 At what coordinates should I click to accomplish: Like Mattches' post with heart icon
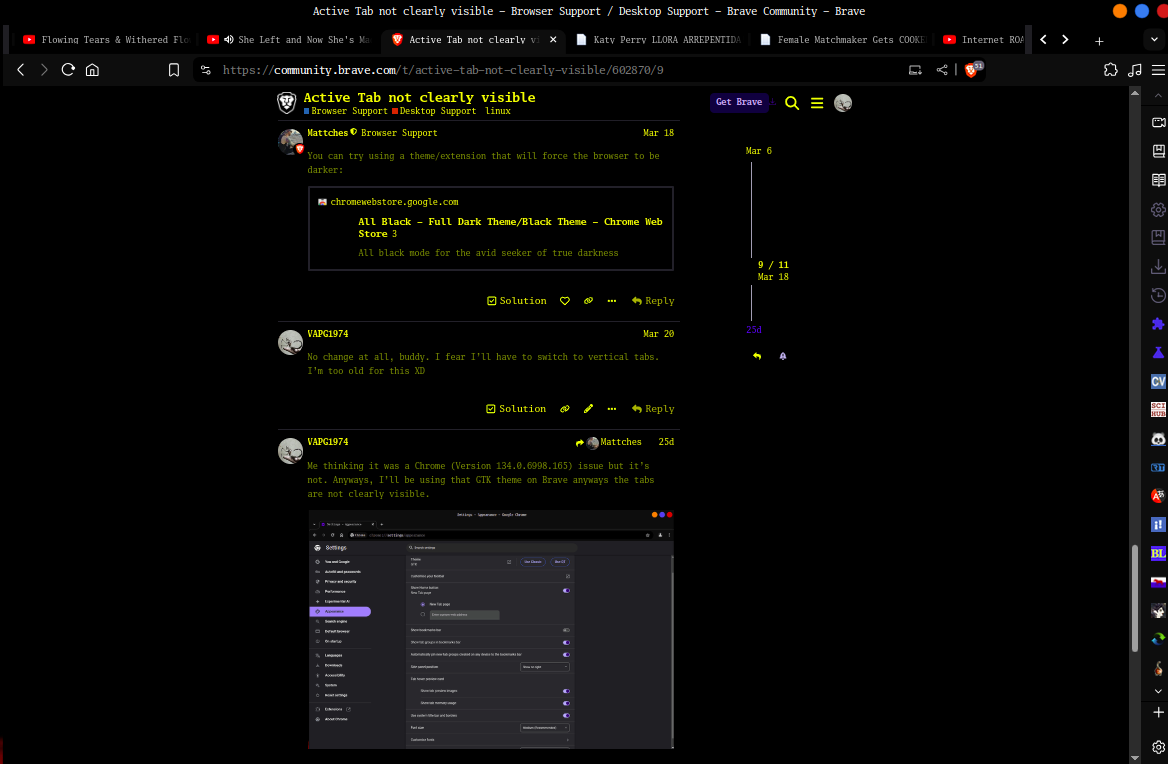565,301
